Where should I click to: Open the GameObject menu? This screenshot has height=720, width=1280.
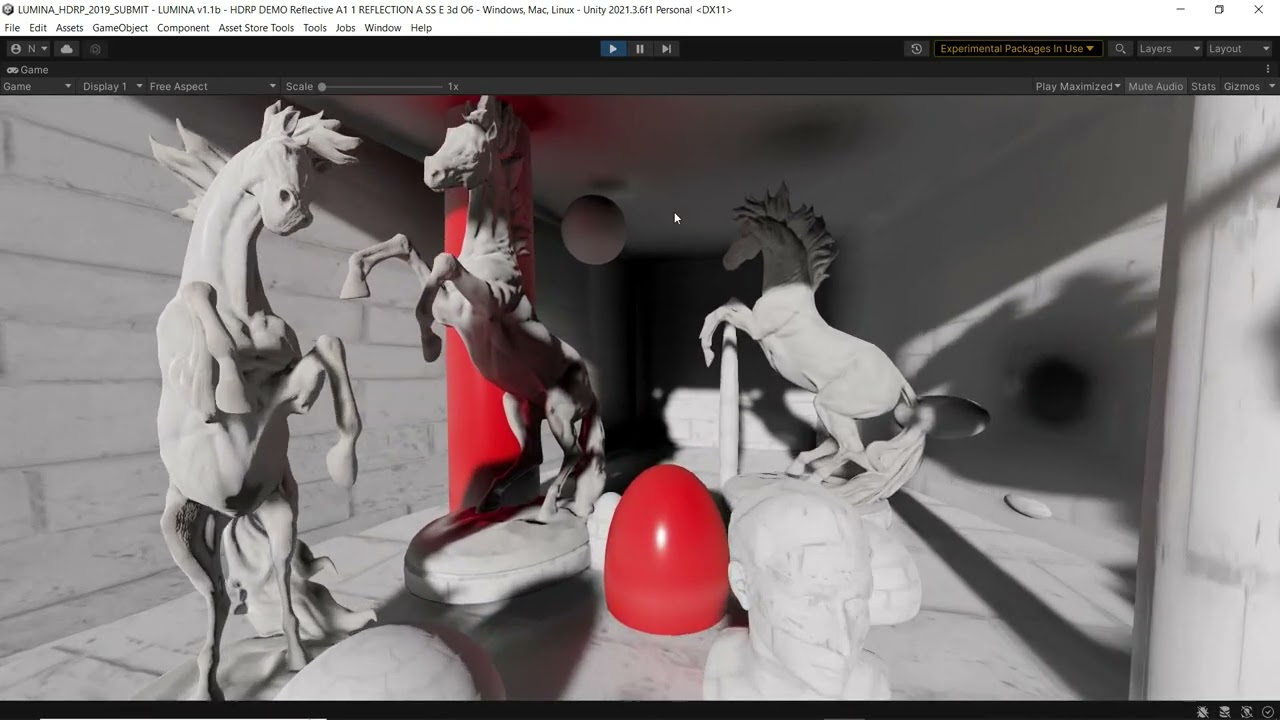[x=120, y=28]
